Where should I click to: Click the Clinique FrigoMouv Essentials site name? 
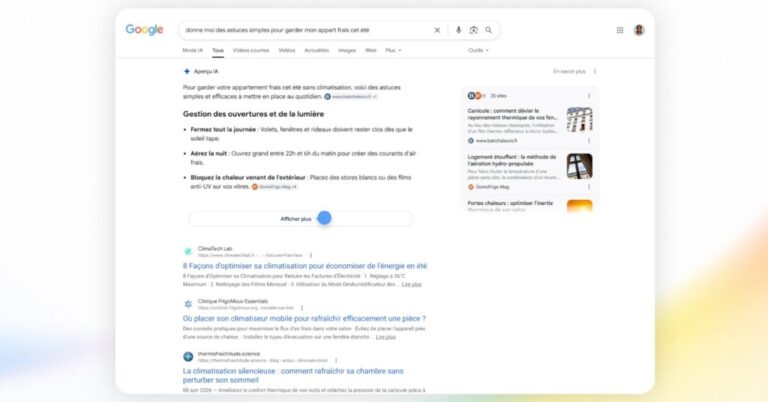coord(233,301)
